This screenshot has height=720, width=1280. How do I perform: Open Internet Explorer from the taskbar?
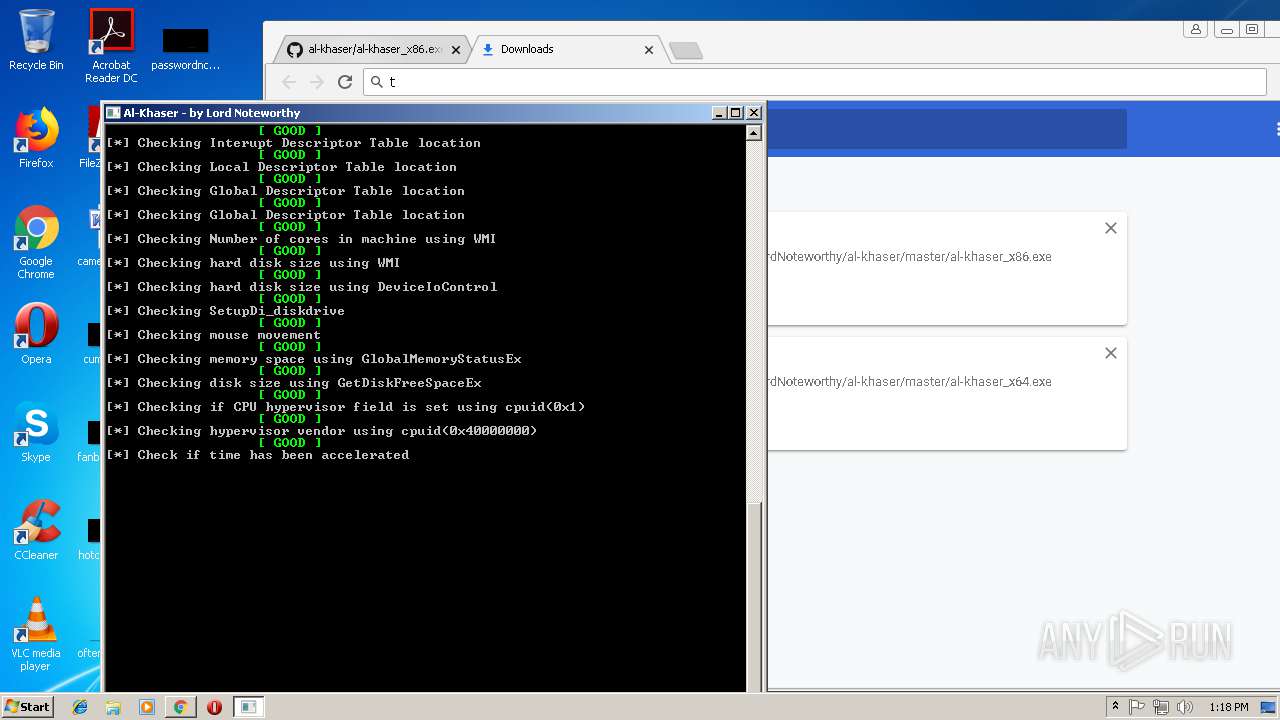point(80,707)
